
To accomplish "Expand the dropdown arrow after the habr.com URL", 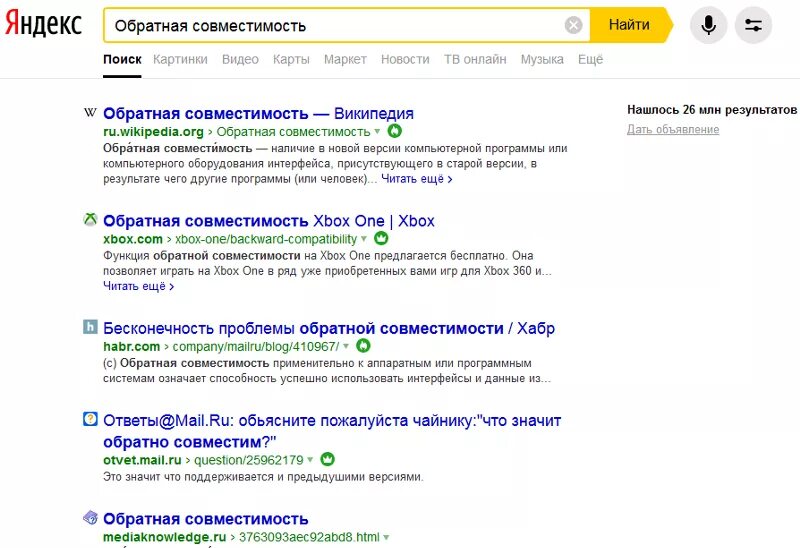I will pyautogui.click(x=346, y=346).
